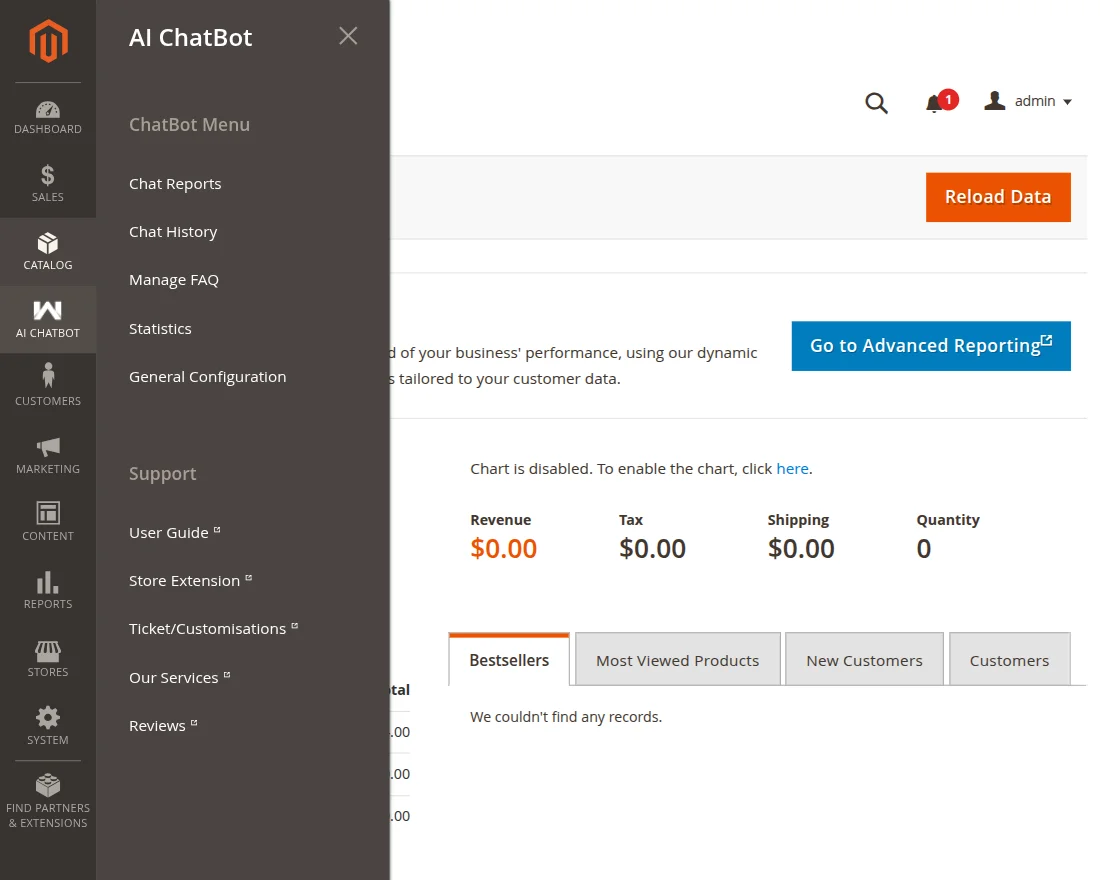Switch to New Customers tab

864,660
